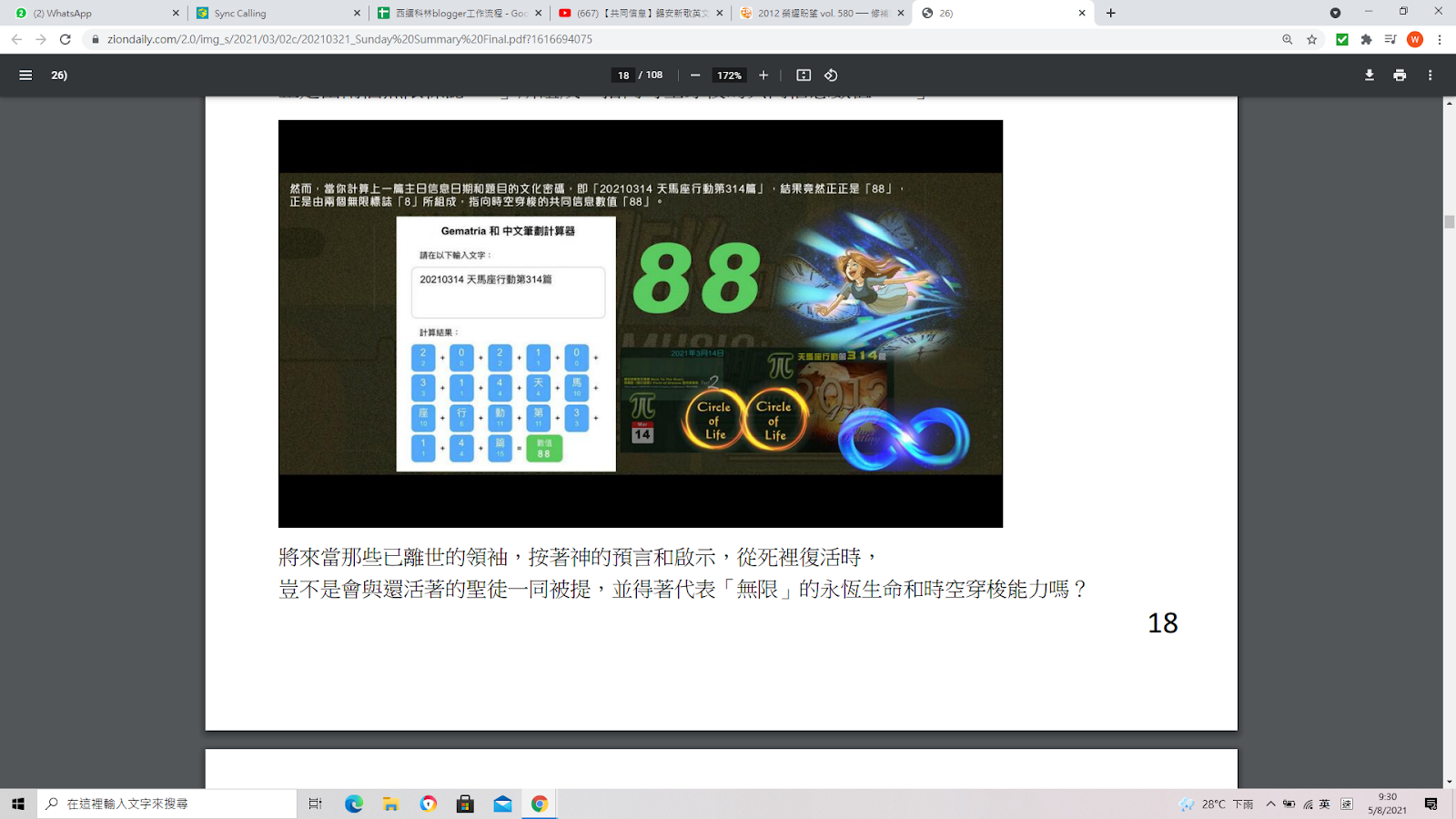1456x819 pixels.
Task: Close the current 26) tab
Action: [1082, 13]
